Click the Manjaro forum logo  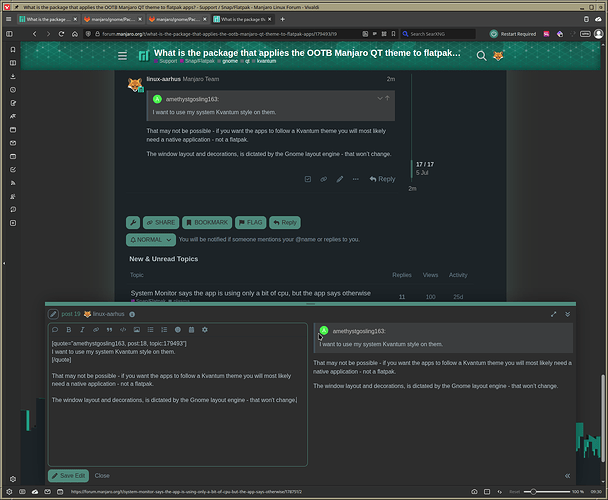[x=144, y=56]
